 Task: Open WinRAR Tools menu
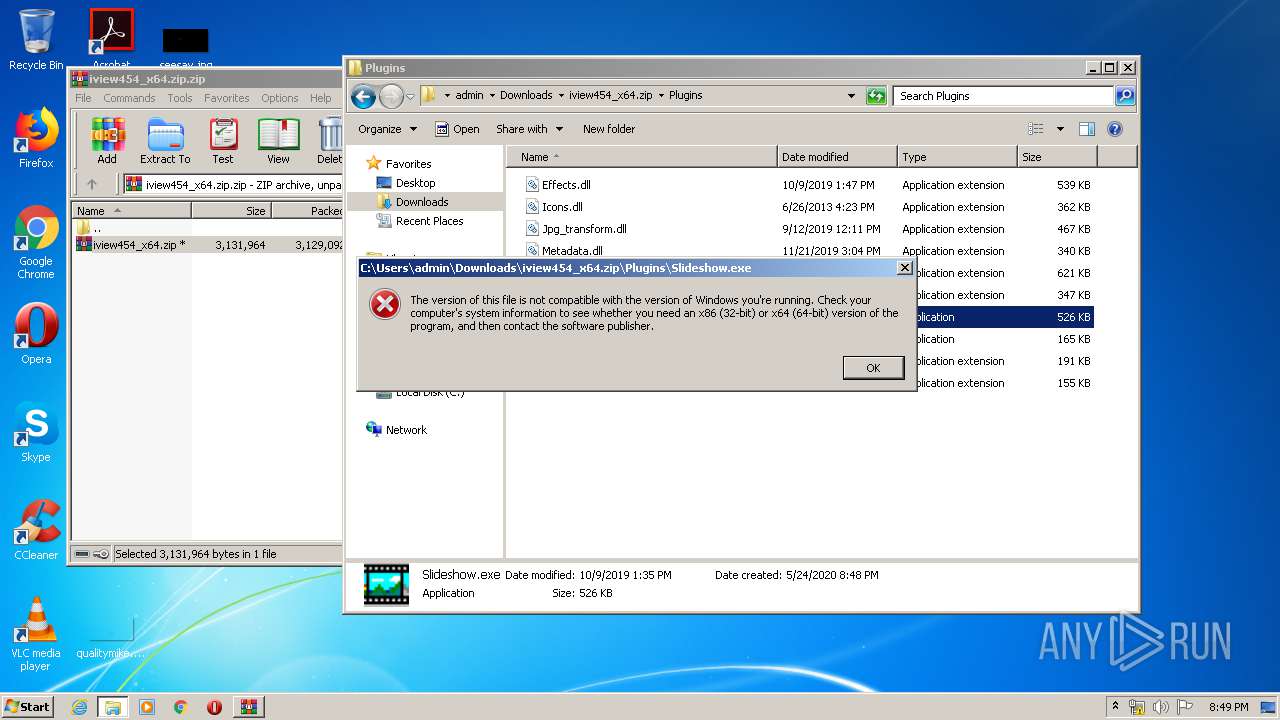(180, 98)
